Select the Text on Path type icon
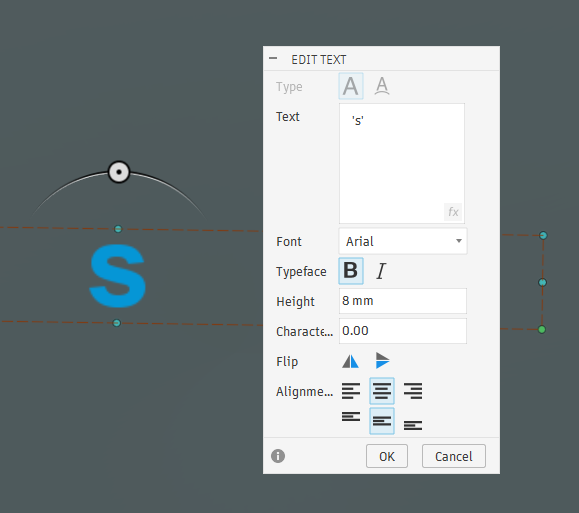The image size is (579, 513). click(x=382, y=86)
